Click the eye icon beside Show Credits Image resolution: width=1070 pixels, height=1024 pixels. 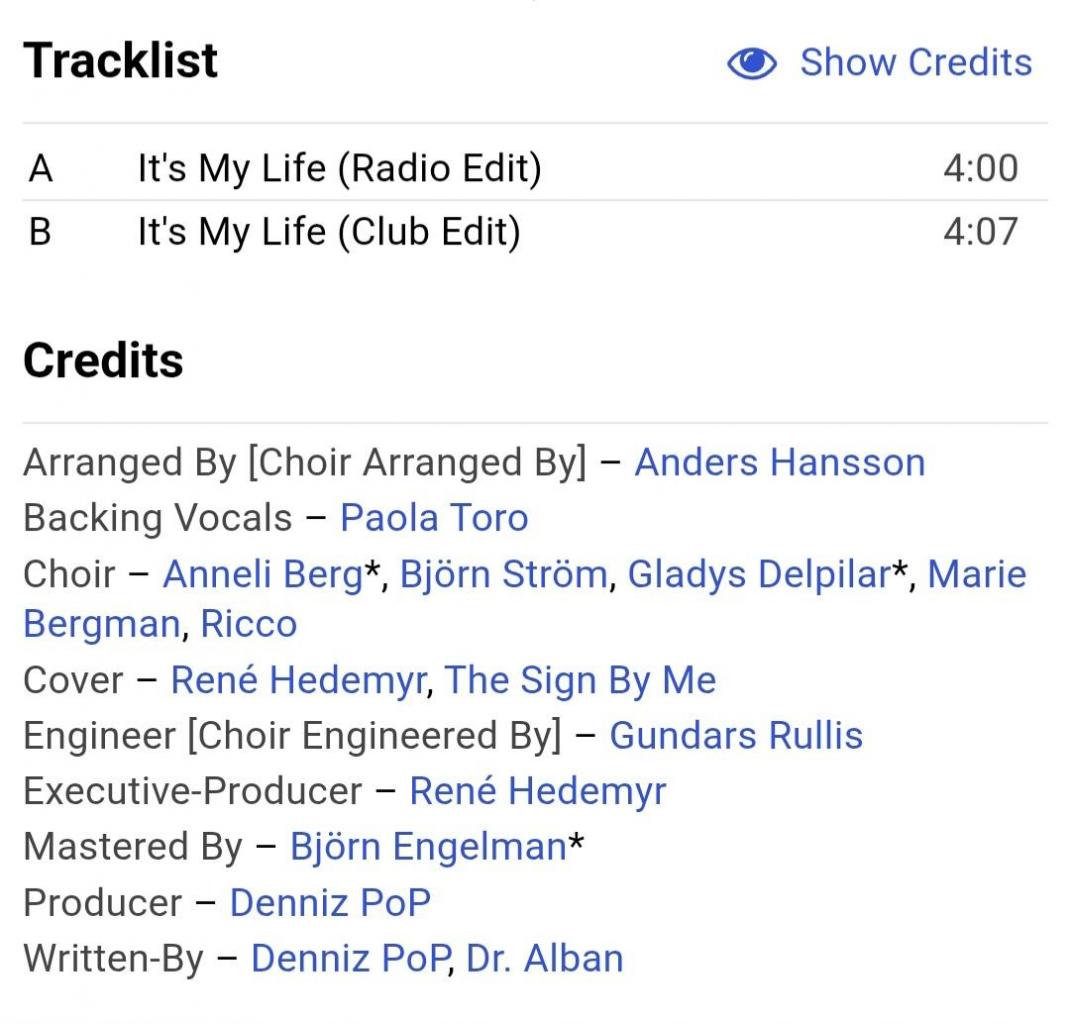click(x=752, y=64)
